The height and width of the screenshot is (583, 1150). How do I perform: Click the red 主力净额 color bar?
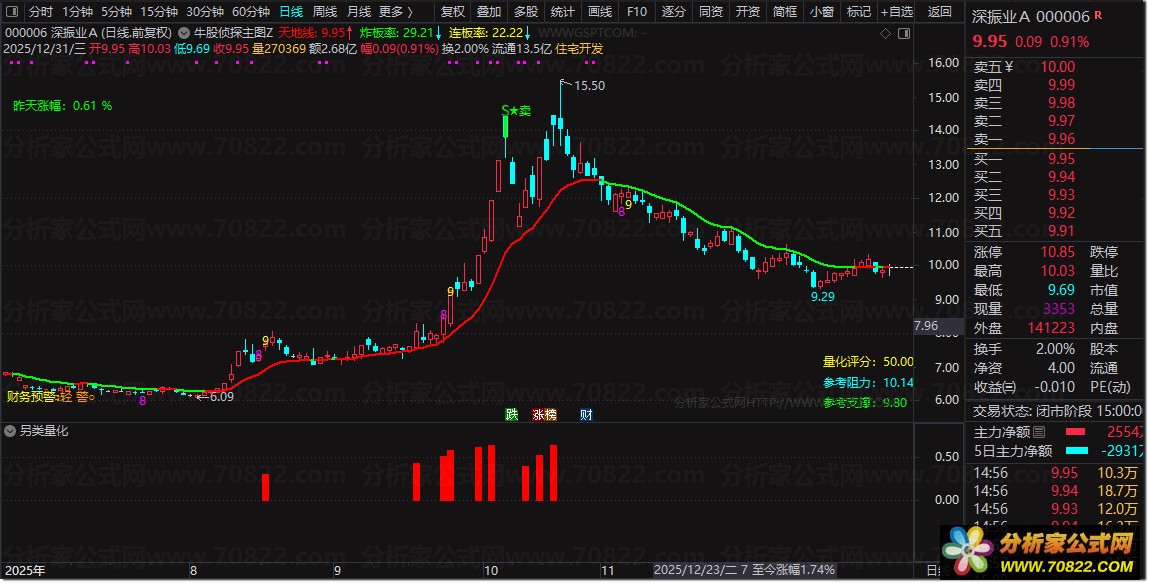pyautogui.click(x=1074, y=432)
